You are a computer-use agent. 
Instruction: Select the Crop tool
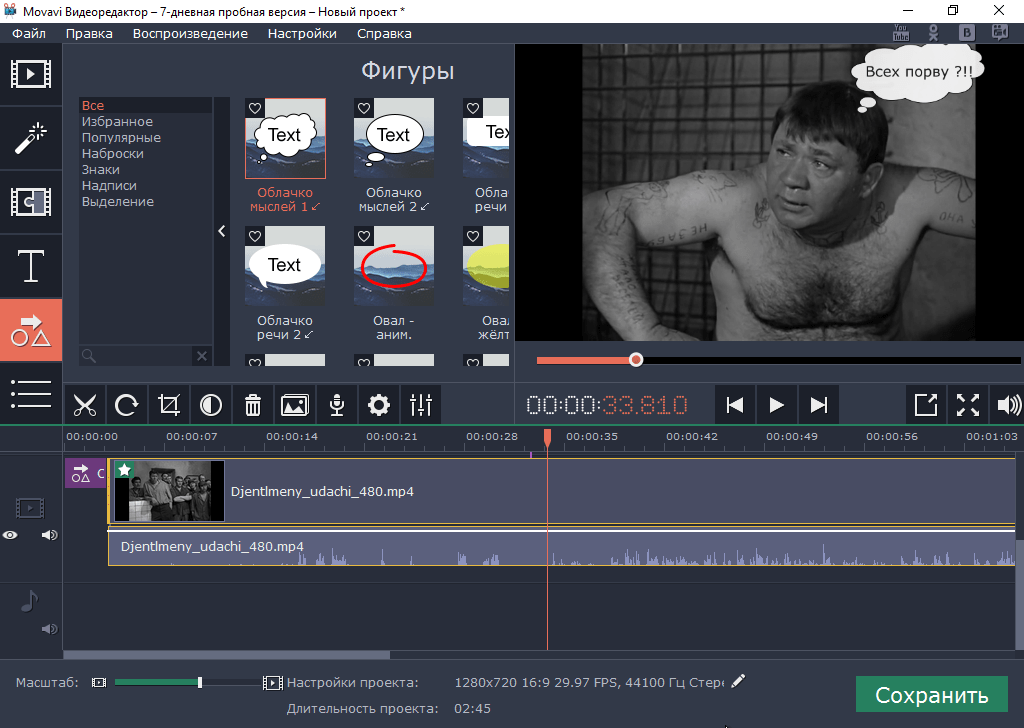[168, 405]
